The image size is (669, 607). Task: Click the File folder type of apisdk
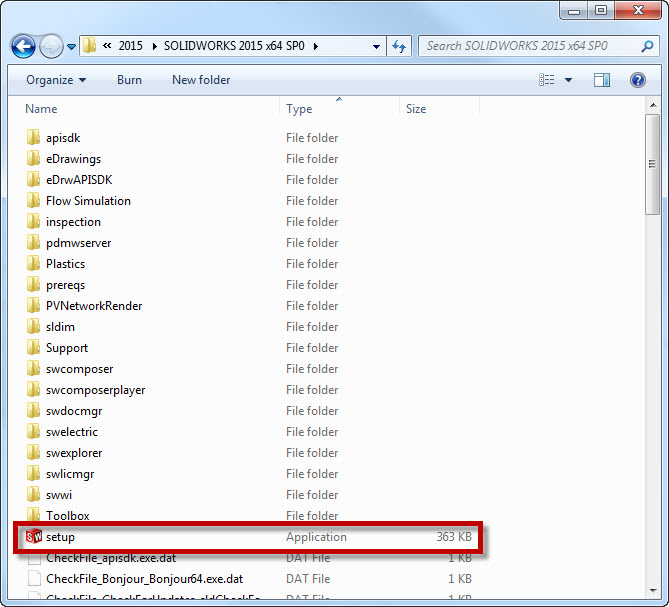(x=312, y=138)
